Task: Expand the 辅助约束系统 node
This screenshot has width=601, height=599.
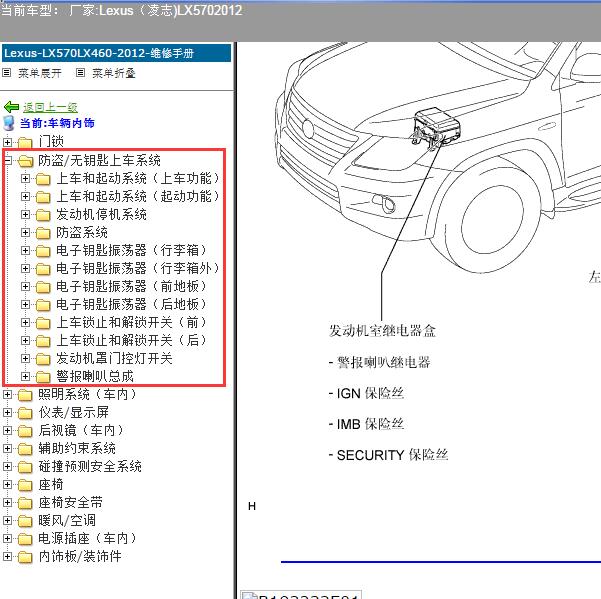Action: (7, 448)
